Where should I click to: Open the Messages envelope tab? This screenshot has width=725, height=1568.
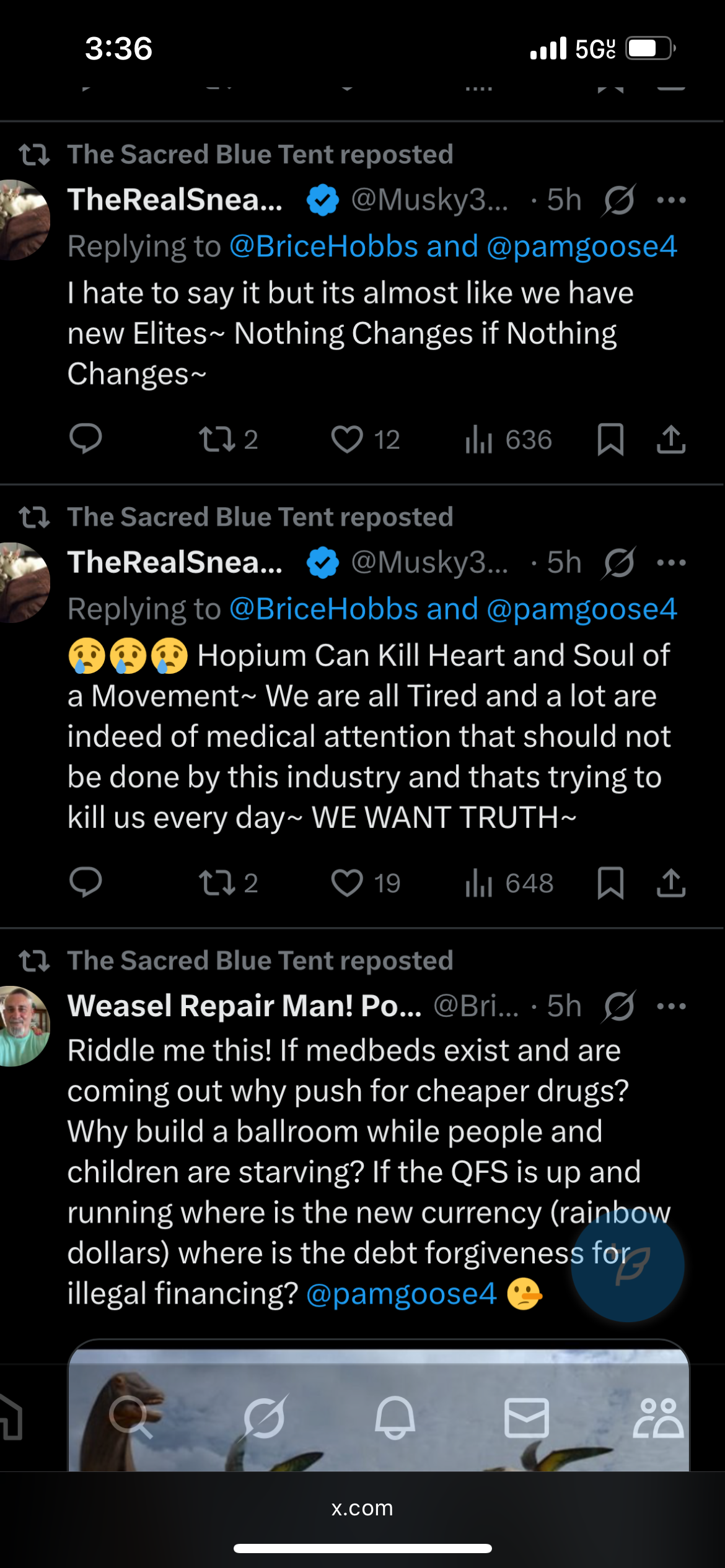coord(527,1417)
